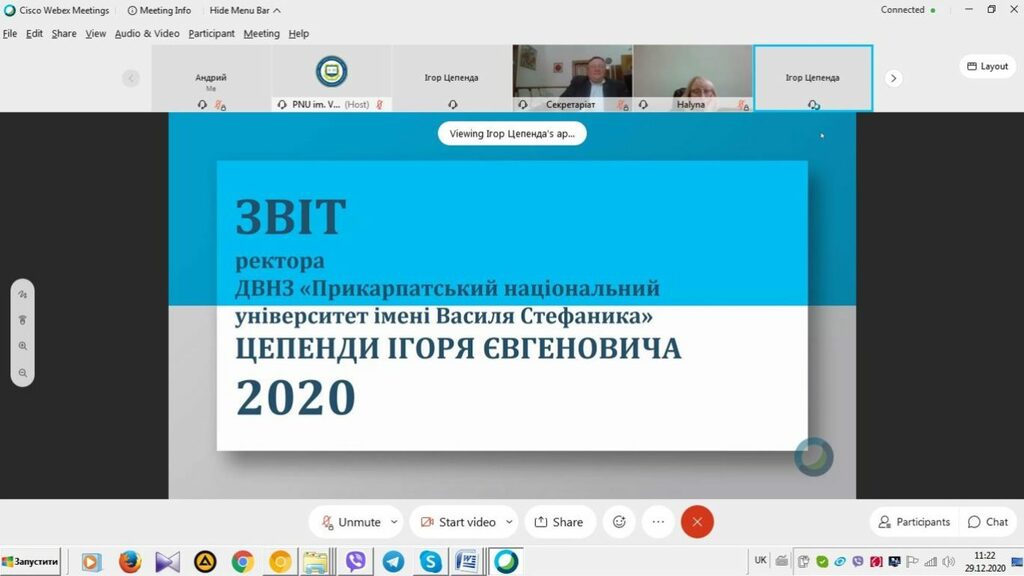Image resolution: width=1024 pixels, height=576 pixels.
Task: Toggle the Participants panel
Action: pyautogui.click(x=914, y=522)
